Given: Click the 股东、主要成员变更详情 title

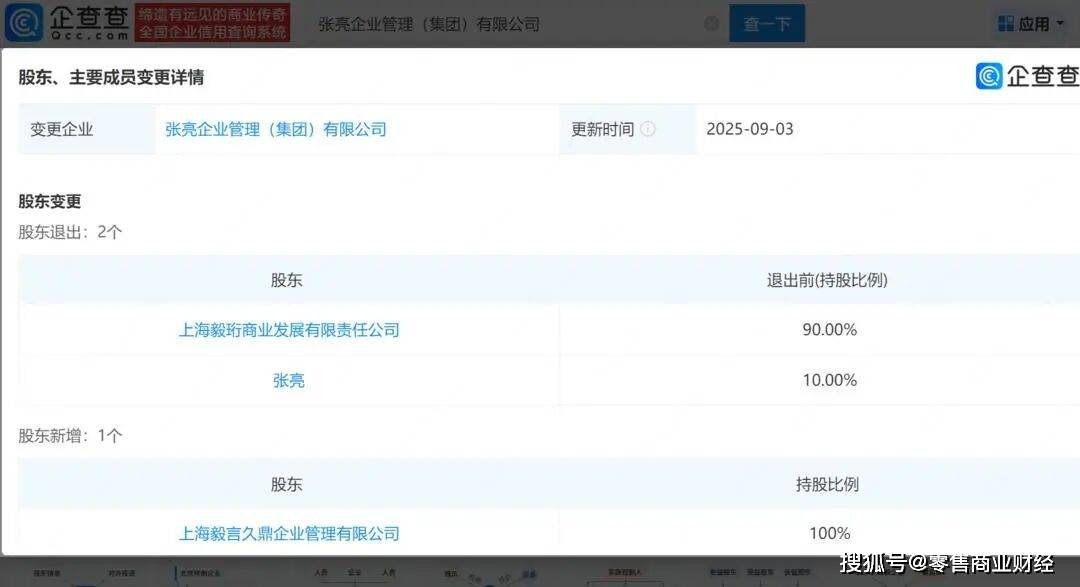Looking at the screenshot, I should (111, 77).
